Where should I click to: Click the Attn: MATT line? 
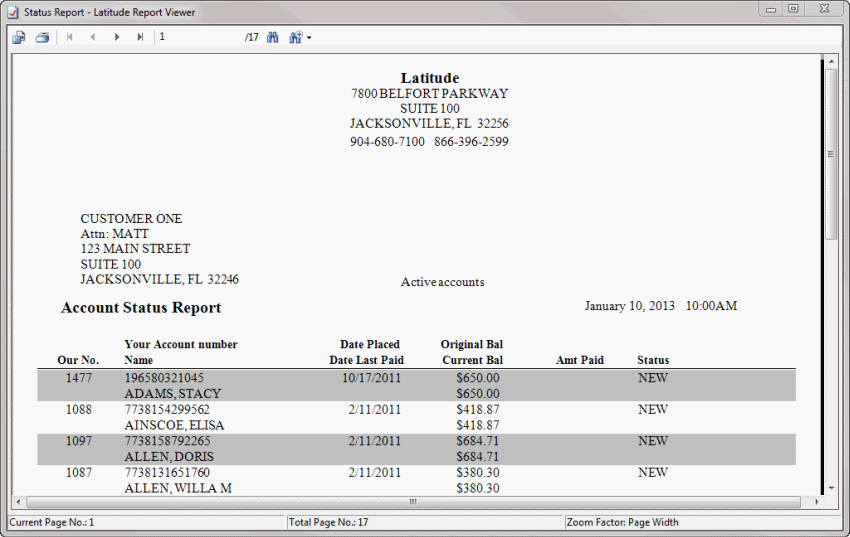[x=114, y=234]
